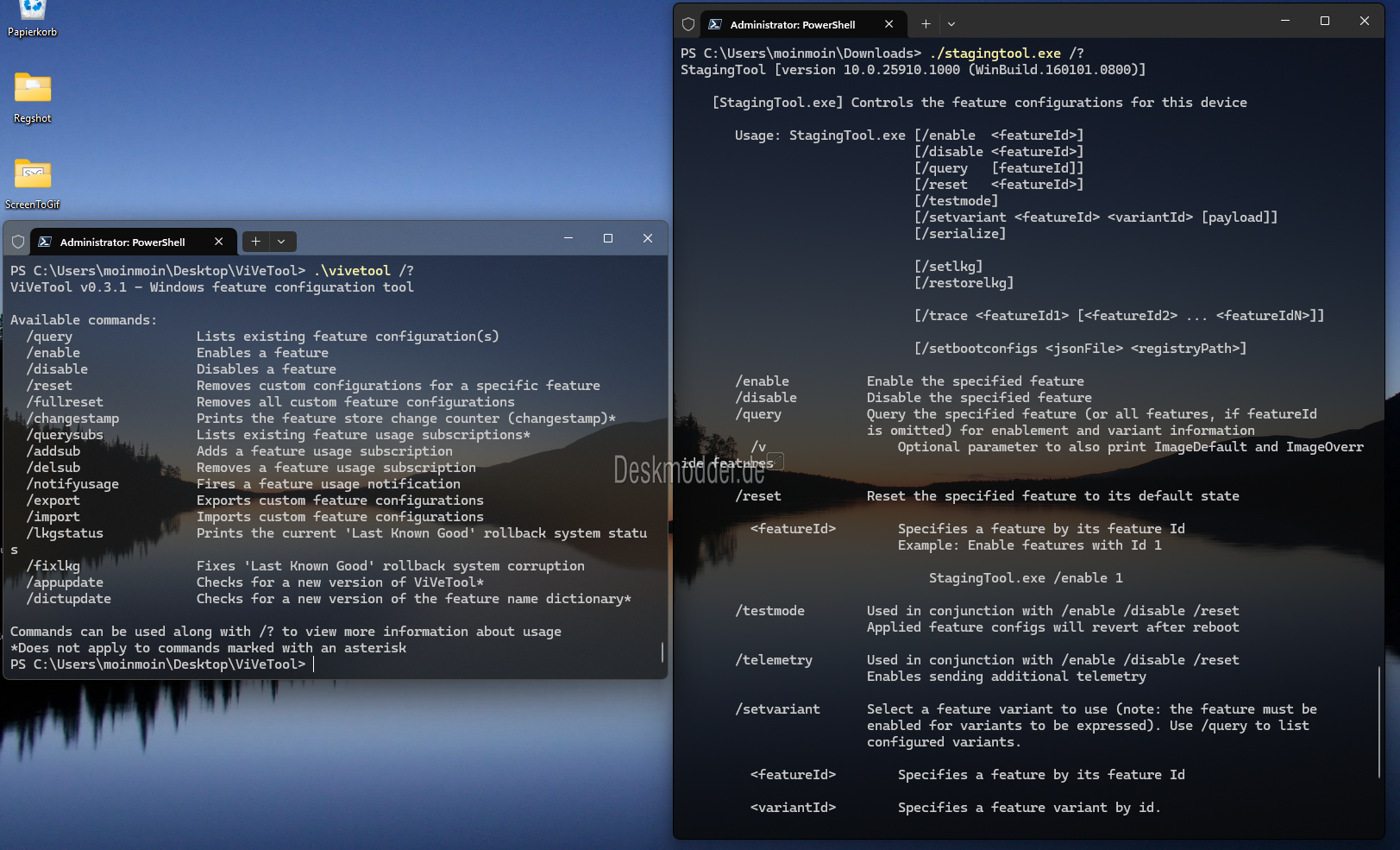Click '/changestamp' command in ViVeTool list

tap(72, 419)
